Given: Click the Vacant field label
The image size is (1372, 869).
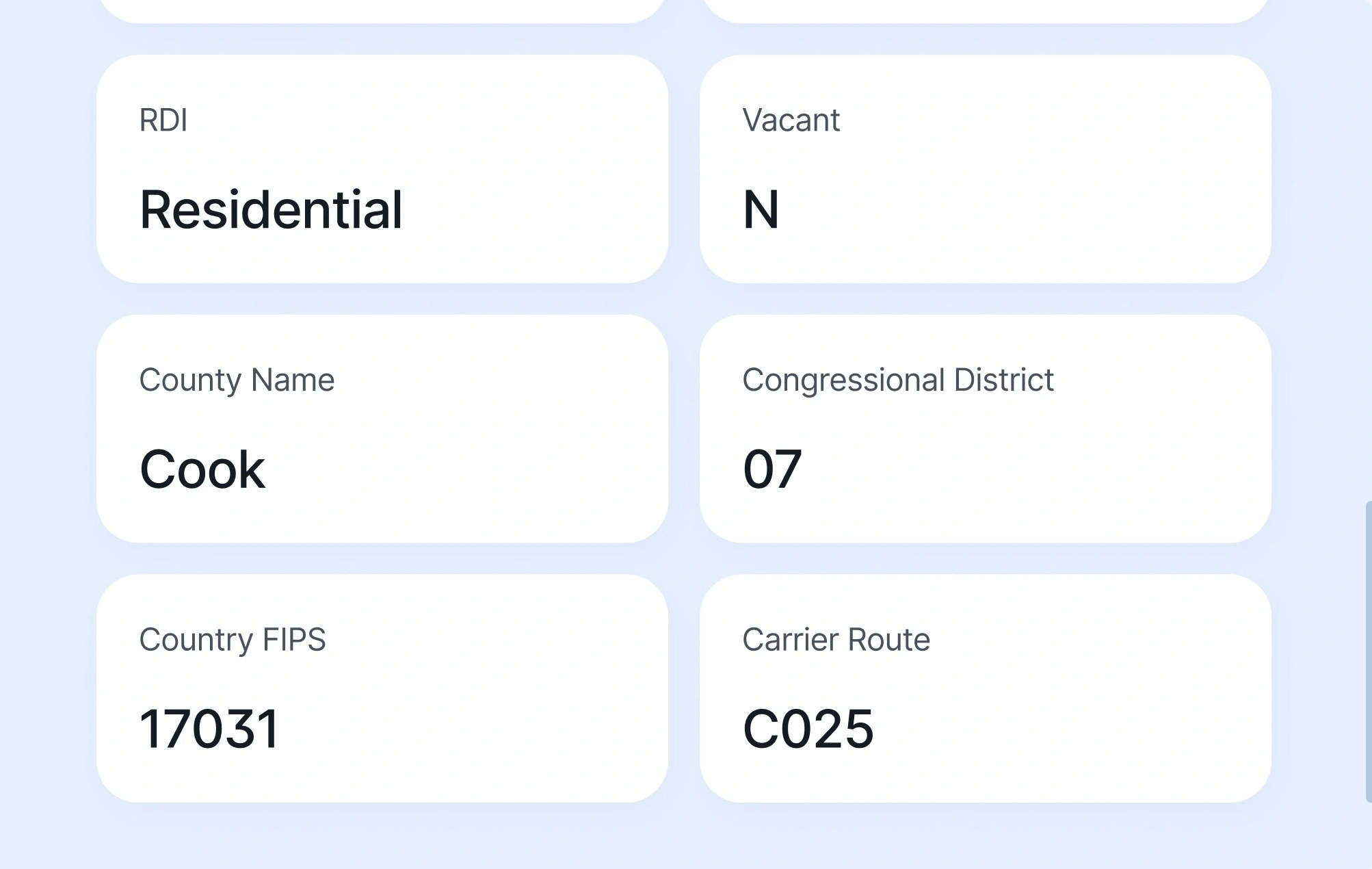Looking at the screenshot, I should (791, 120).
